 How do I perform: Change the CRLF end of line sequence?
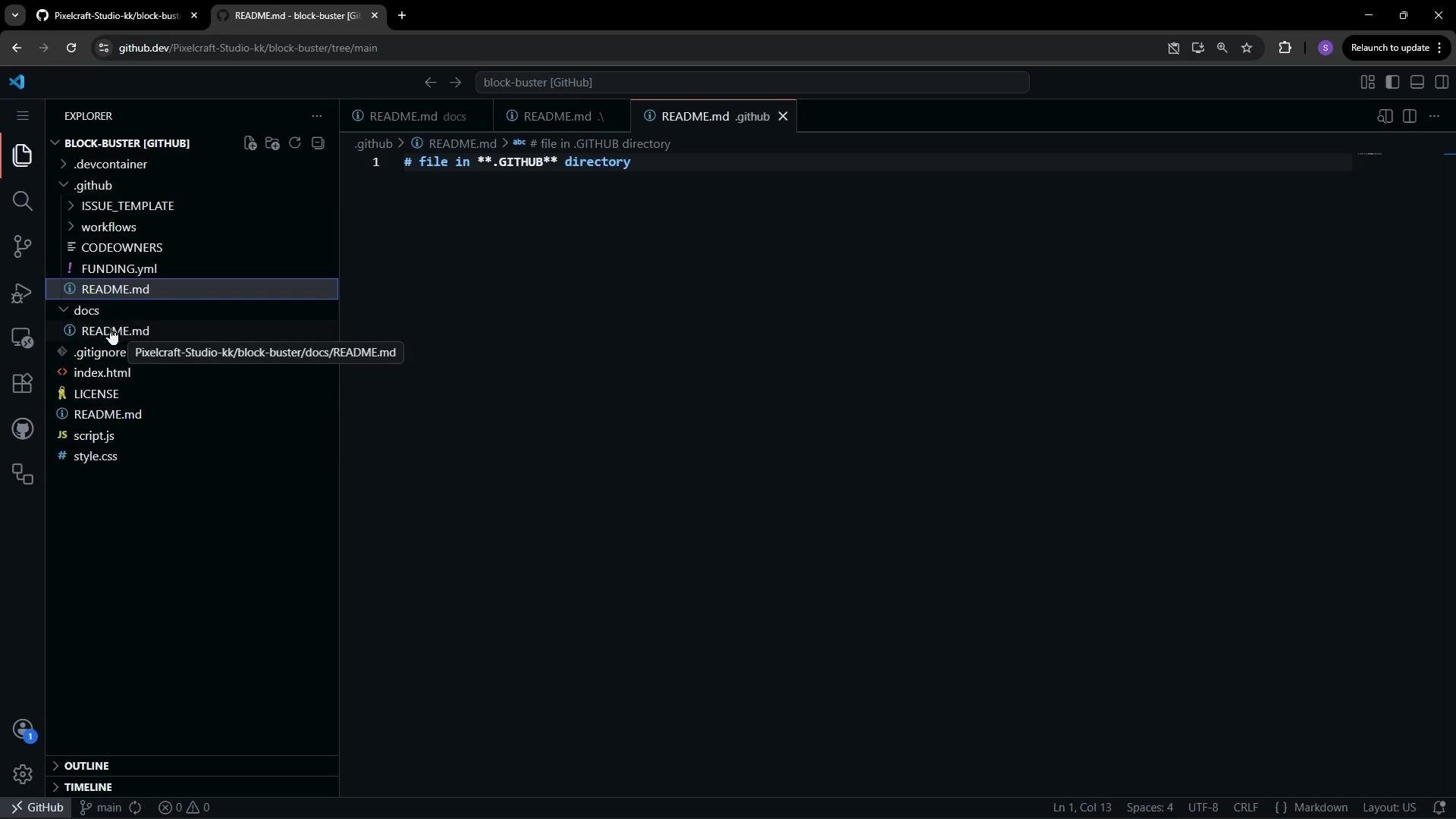click(x=1246, y=808)
